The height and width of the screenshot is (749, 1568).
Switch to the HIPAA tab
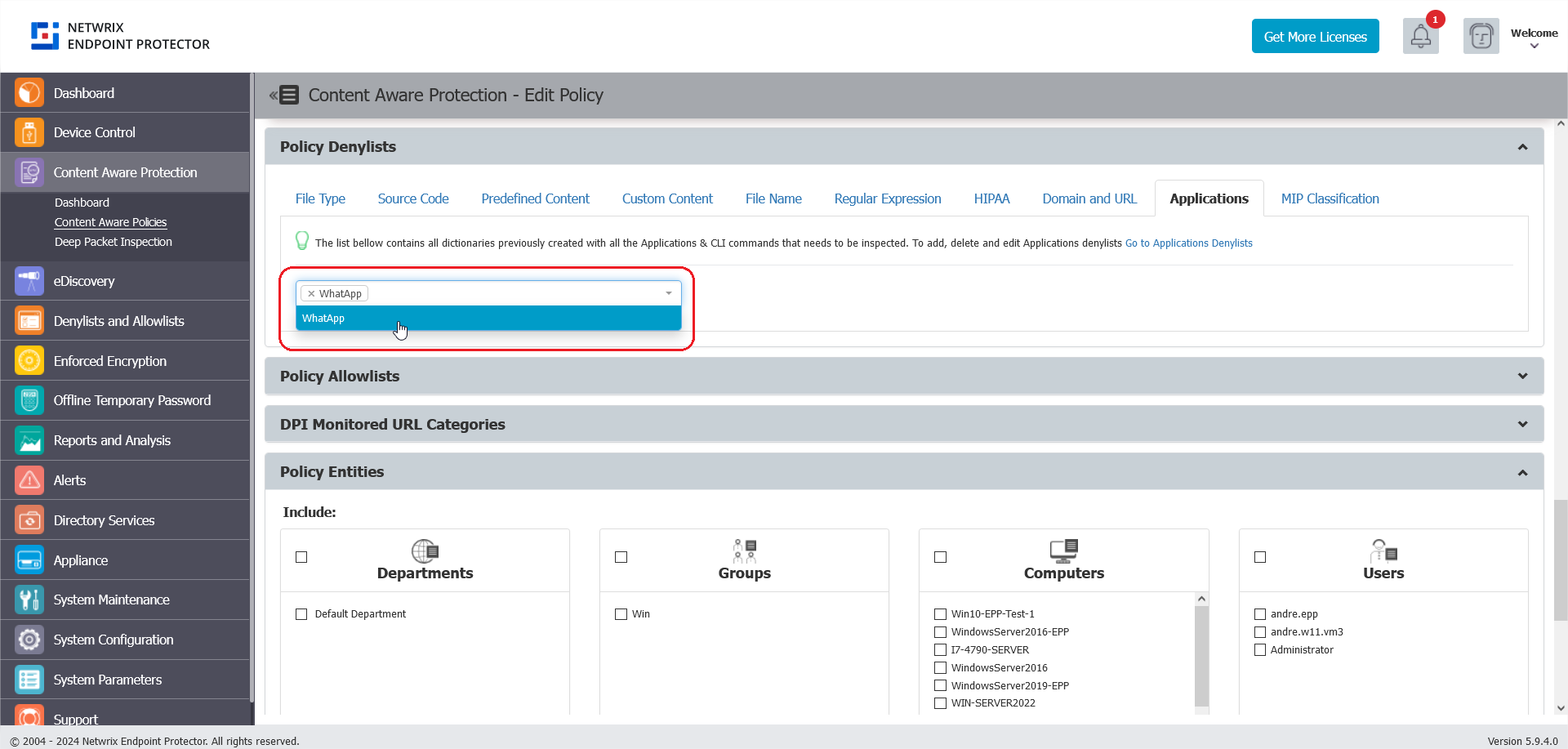coord(991,198)
